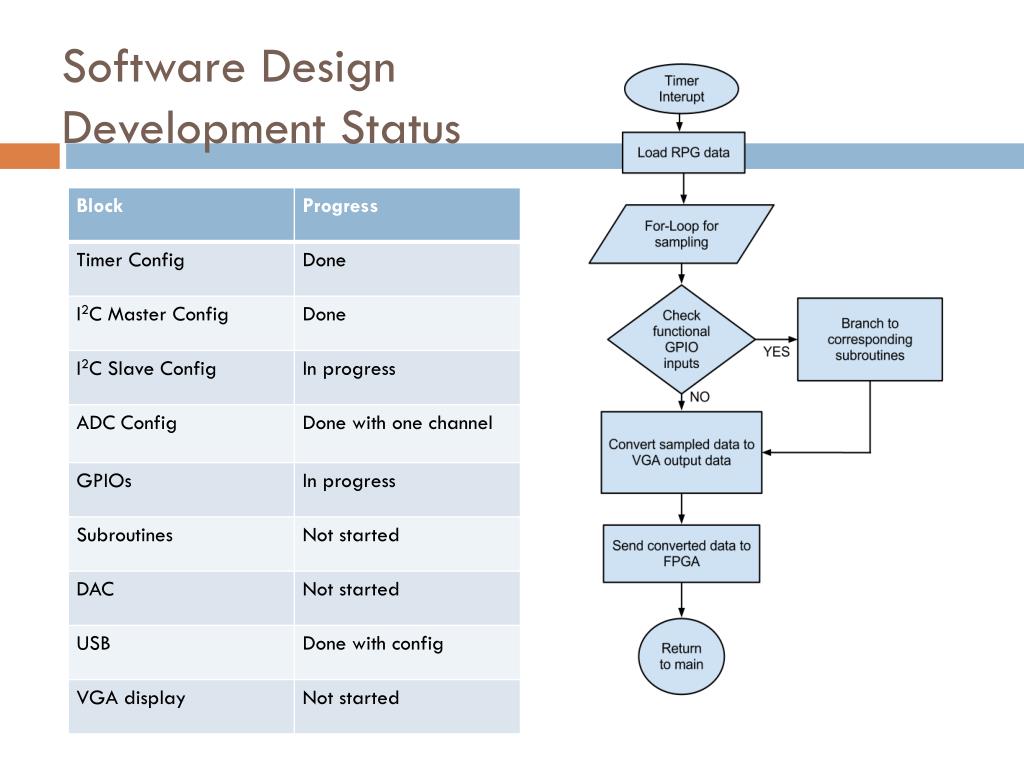Click 'In progress' in the GPIOs row
The width and height of the screenshot is (1024, 768).
(x=407, y=489)
